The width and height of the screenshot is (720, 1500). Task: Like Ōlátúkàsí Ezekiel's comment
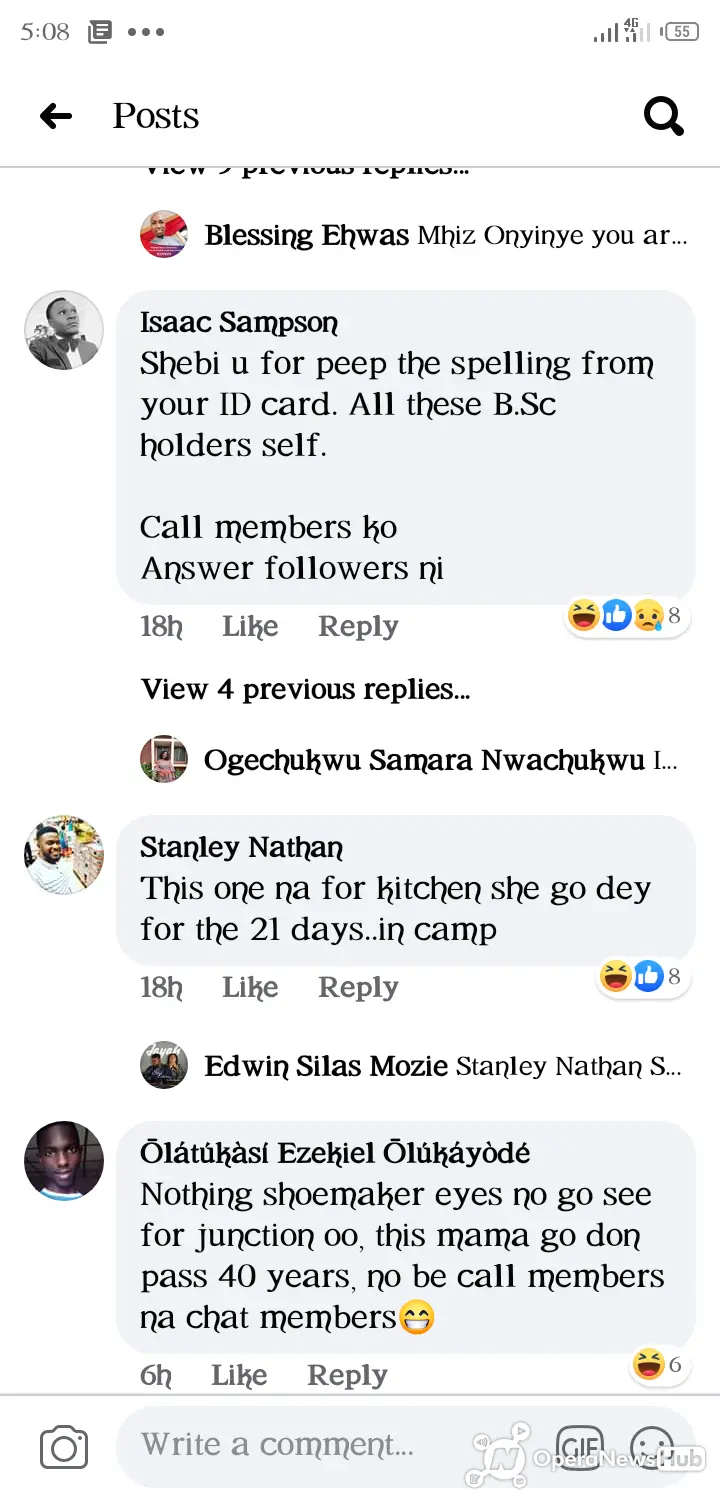click(x=239, y=1375)
